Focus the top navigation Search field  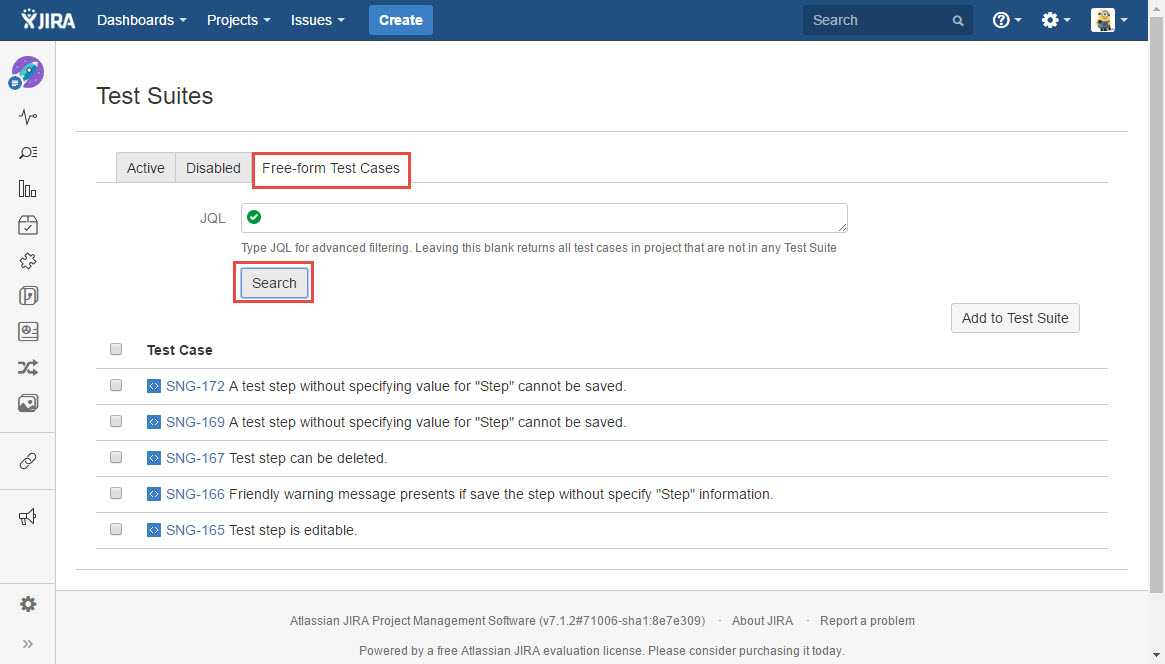point(888,20)
